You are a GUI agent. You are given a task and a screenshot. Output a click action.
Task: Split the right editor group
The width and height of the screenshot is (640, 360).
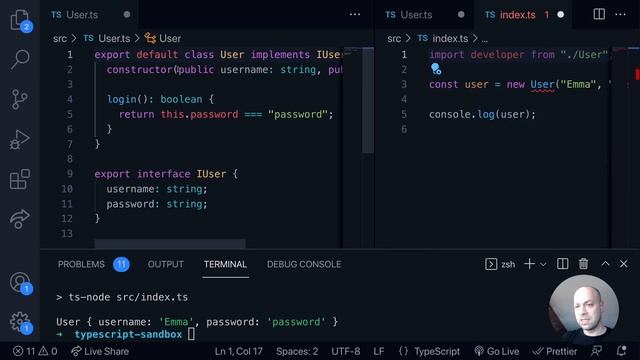pyautogui.click(x=599, y=14)
